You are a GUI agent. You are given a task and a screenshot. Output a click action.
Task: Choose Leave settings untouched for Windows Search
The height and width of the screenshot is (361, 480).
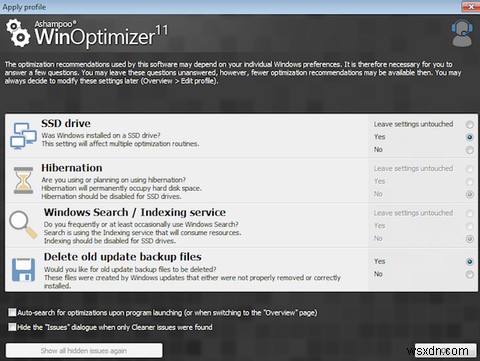click(470, 213)
